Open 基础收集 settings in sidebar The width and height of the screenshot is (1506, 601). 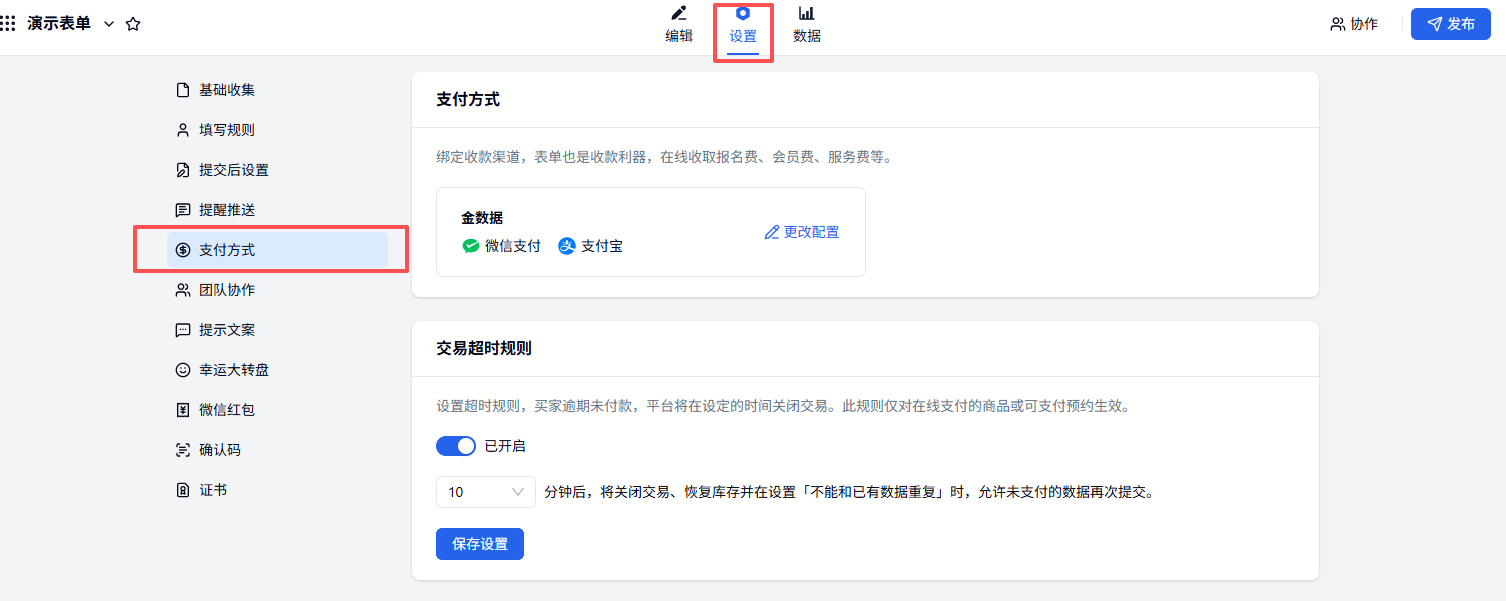click(x=226, y=90)
